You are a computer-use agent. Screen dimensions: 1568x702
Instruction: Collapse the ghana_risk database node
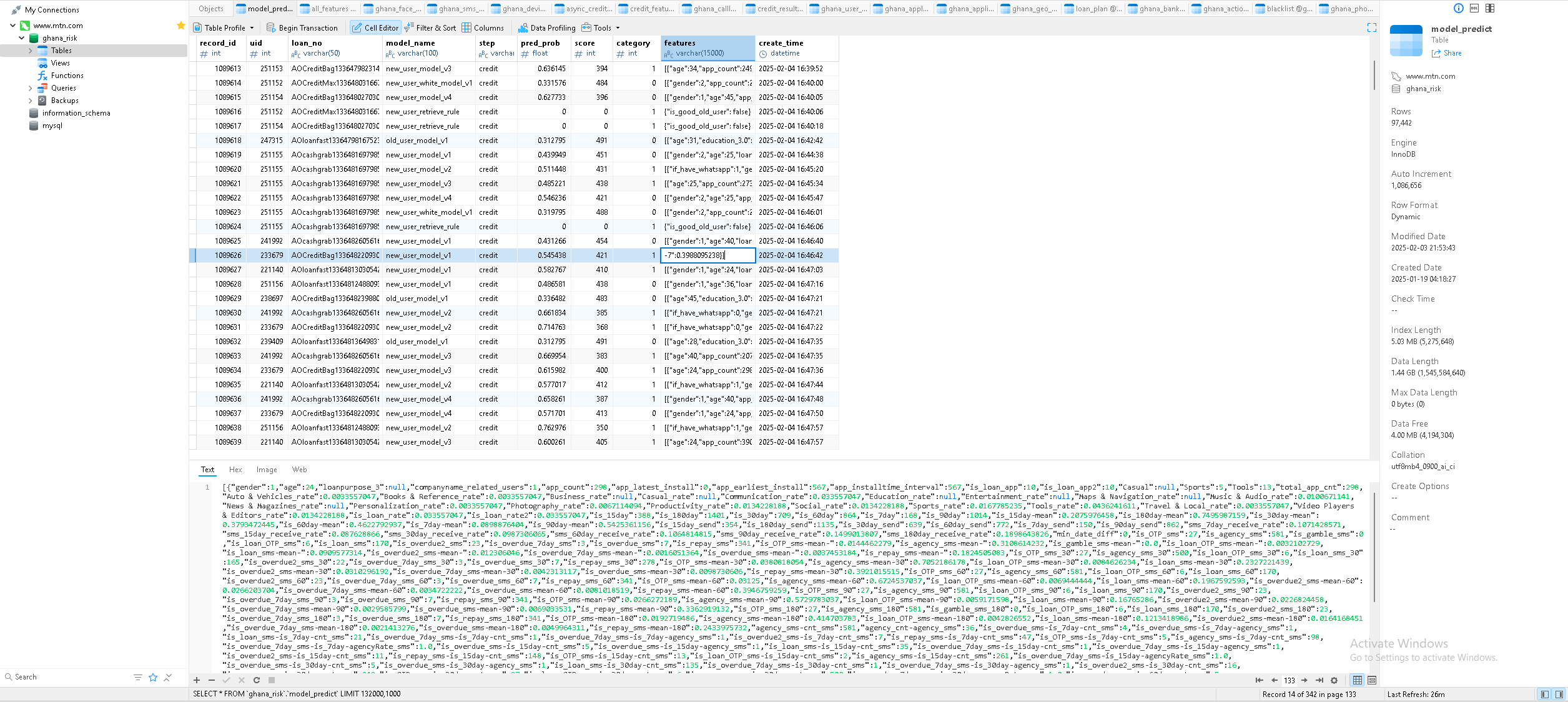click(x=21, y=38)
